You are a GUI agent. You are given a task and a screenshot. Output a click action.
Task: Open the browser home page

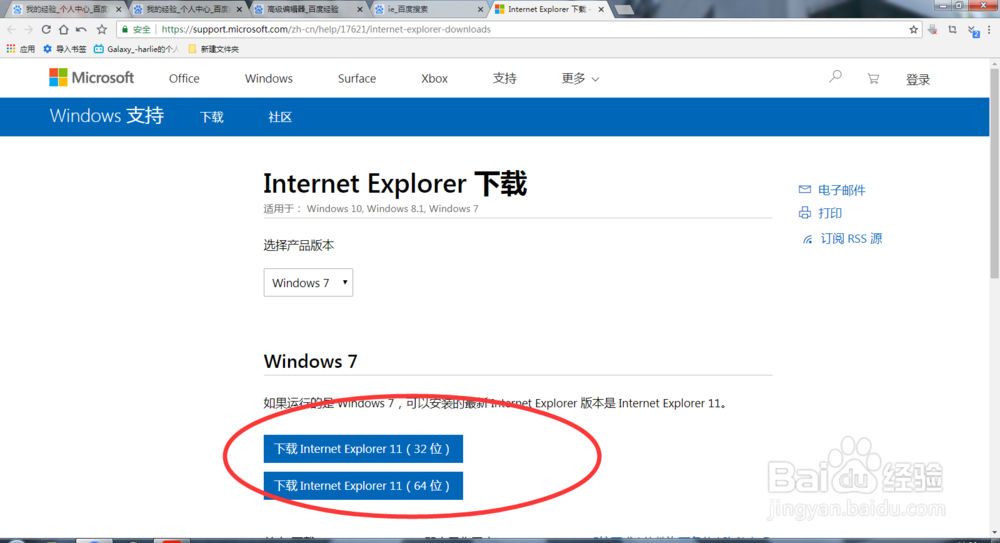tap(63, 29)
